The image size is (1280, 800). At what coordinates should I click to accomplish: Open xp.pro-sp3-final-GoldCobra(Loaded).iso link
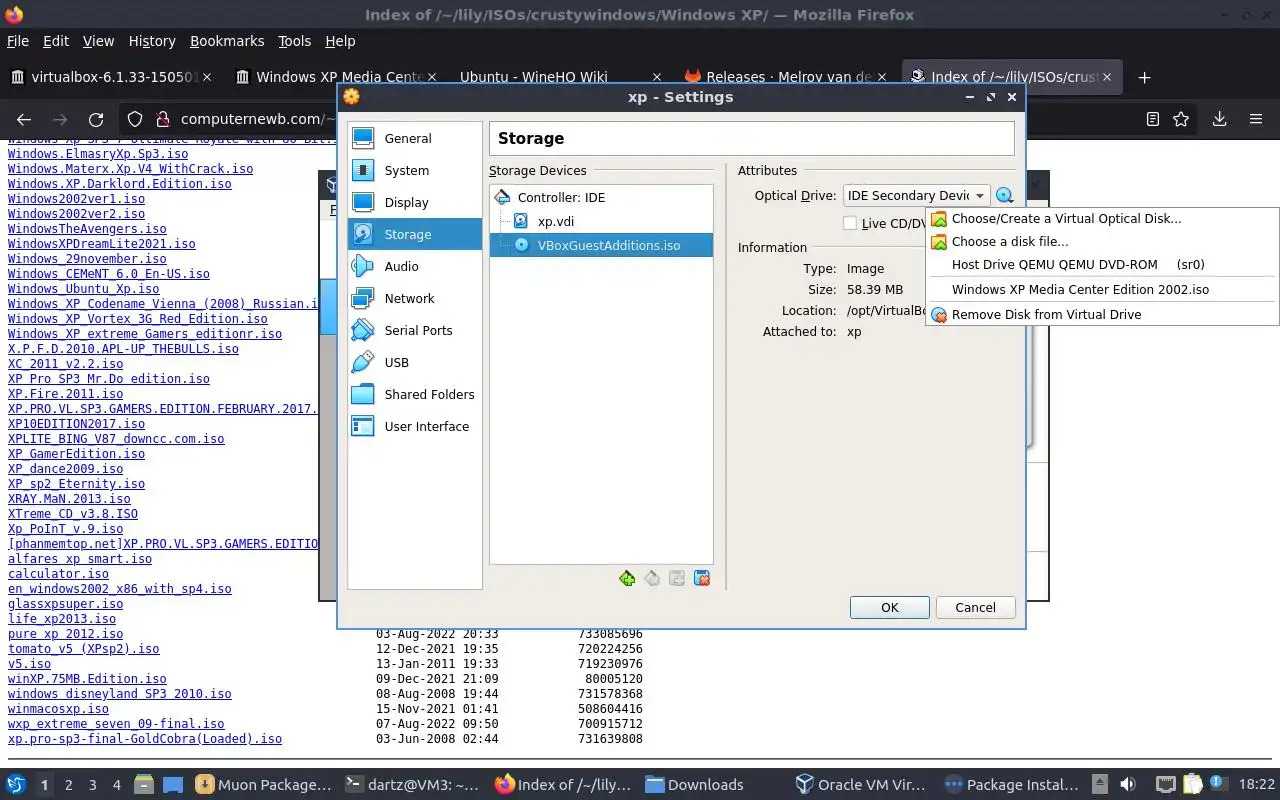(x=145, y=739)
